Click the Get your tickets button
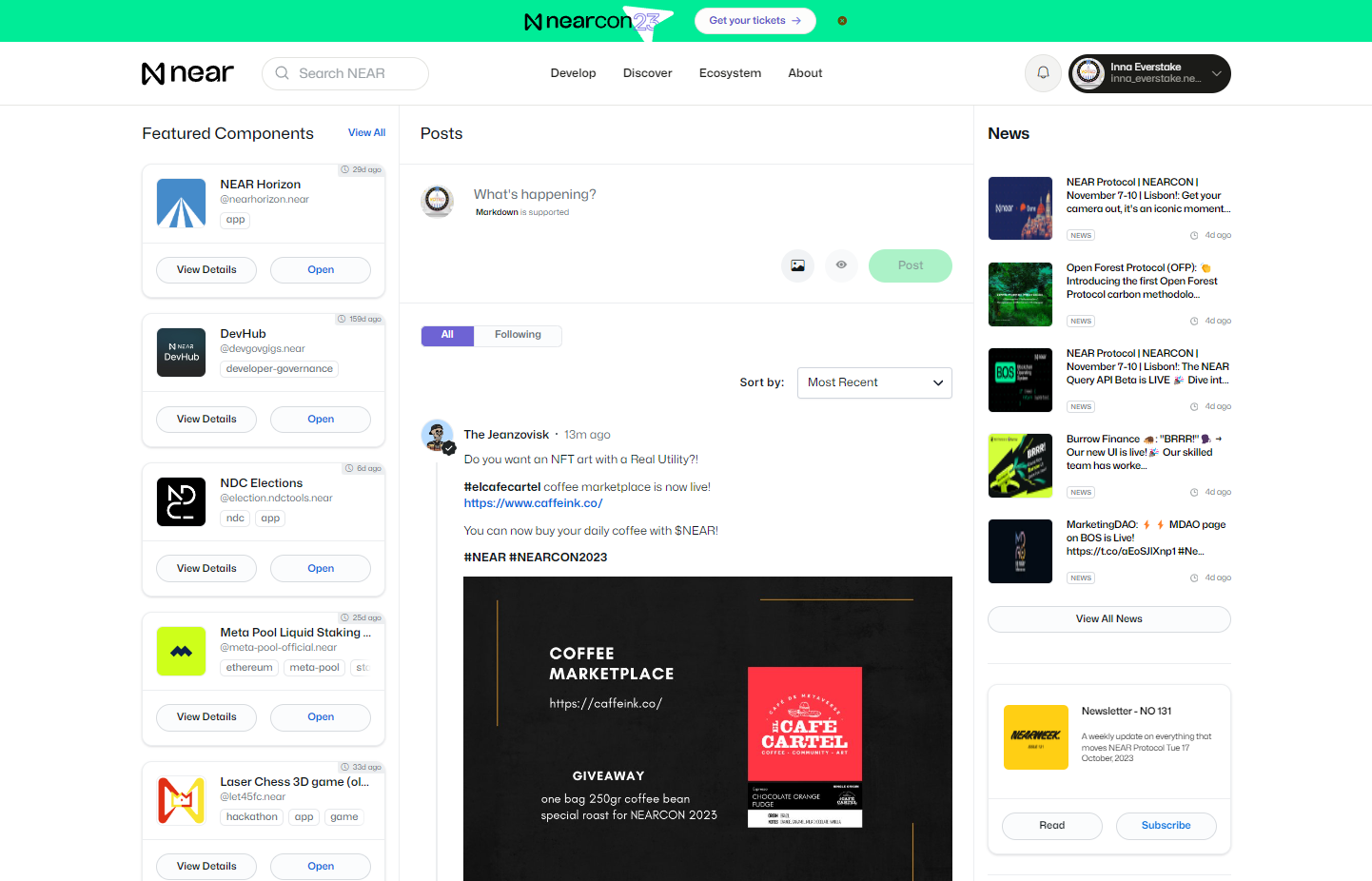The height and width of the screenshot is (881, 1372). [755, 21]
